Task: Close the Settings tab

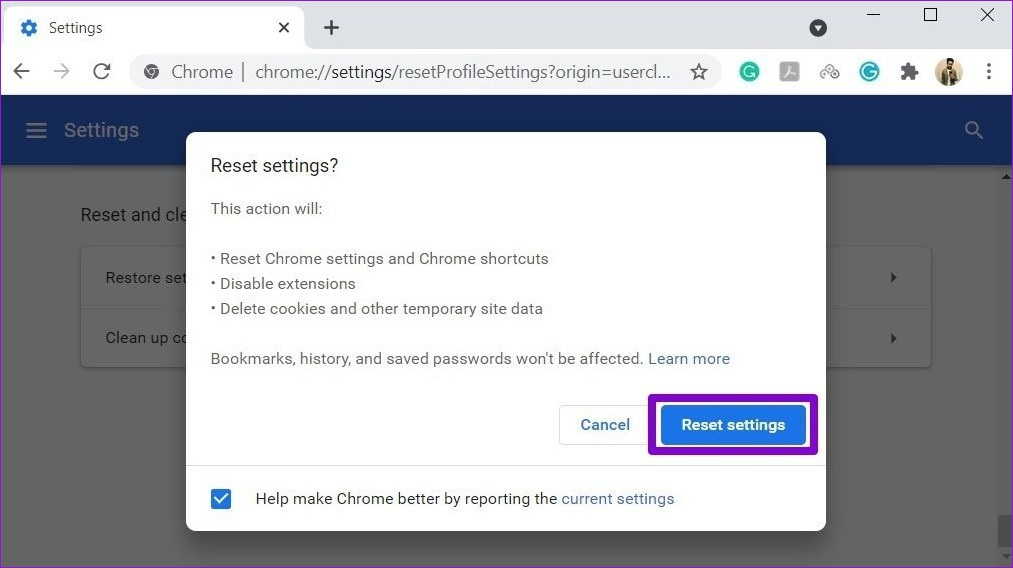Action: point(284,28)
